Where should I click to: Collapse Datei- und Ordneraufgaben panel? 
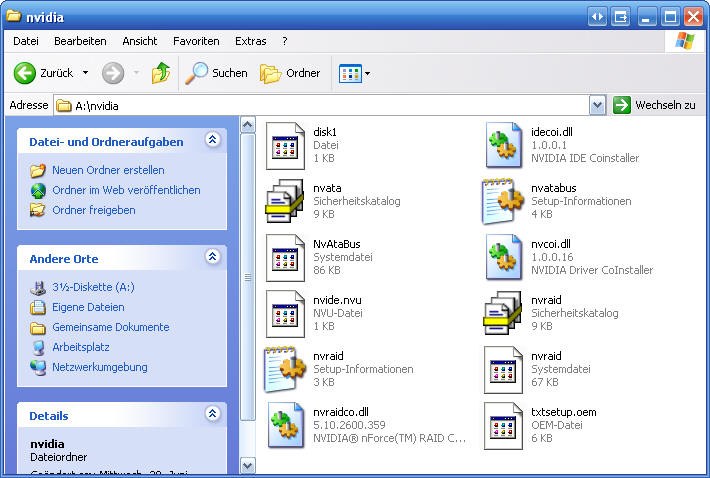[213, 139]
